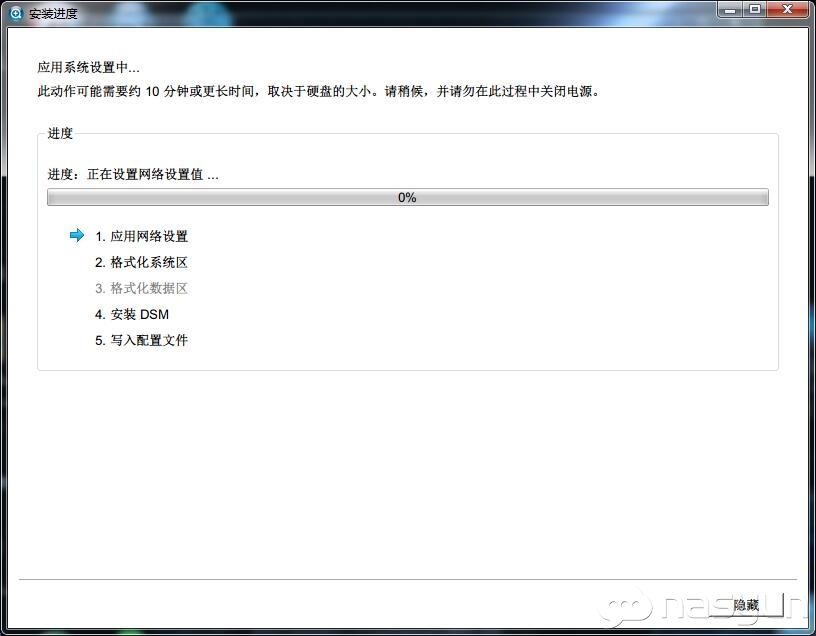
Task: Close the 安装进度 window
Action: tap(788, 9)
